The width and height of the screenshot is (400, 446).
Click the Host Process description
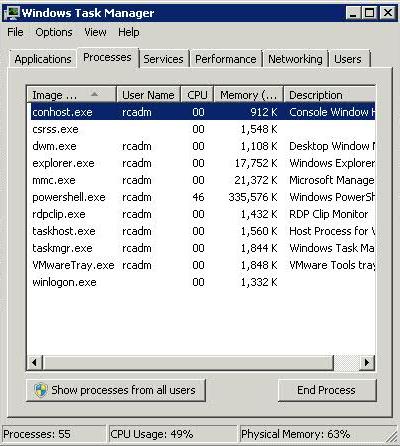coord(332,231)
